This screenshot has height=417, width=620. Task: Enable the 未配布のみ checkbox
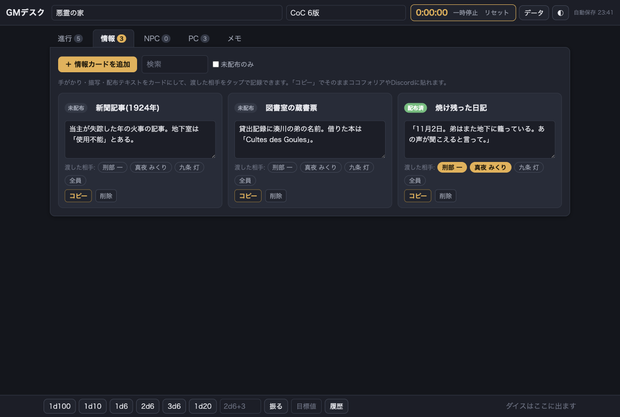(215, 64)
